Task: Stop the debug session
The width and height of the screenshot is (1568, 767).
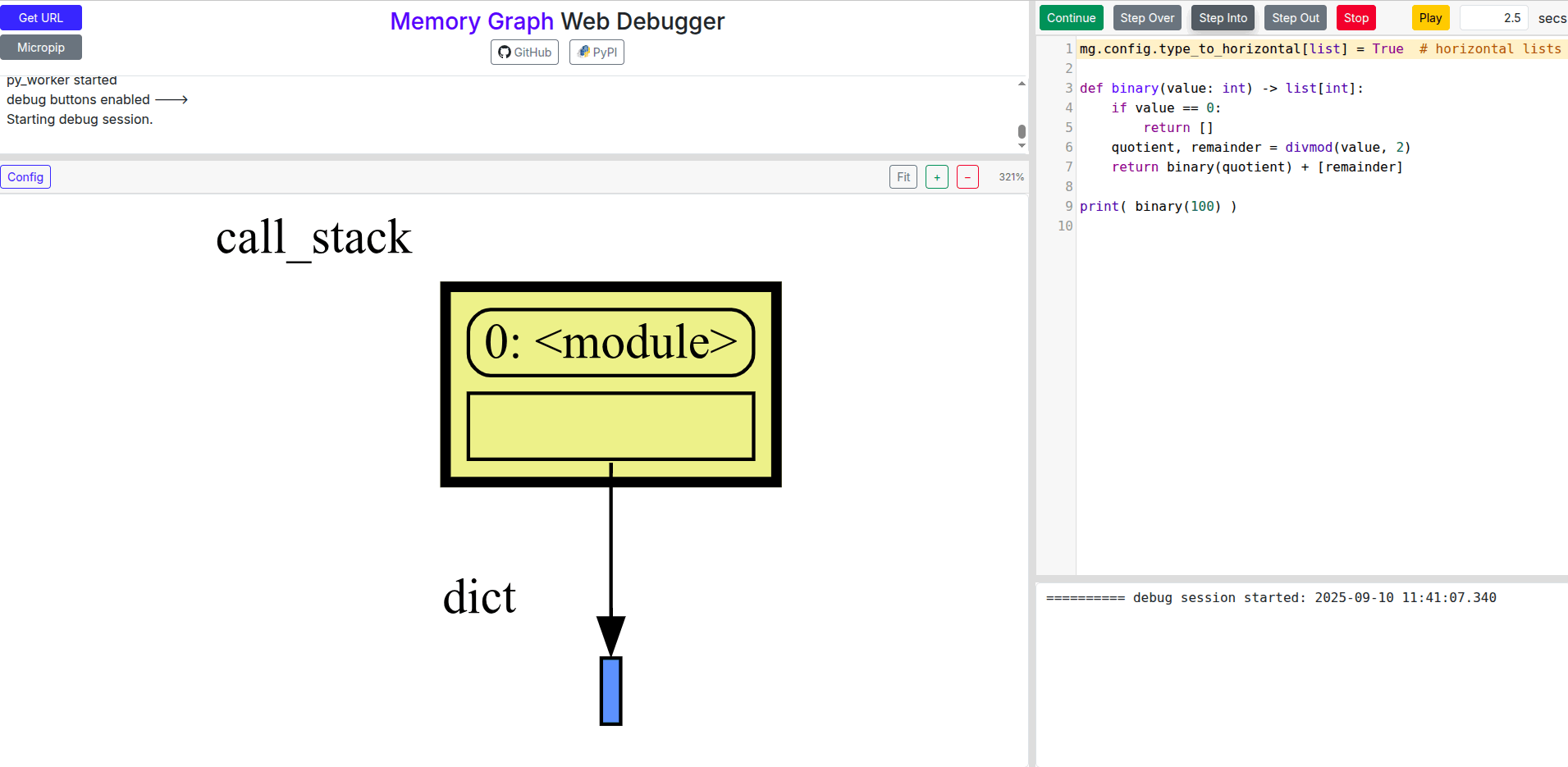Action: pyautogui.click(x=1356, y=18)
